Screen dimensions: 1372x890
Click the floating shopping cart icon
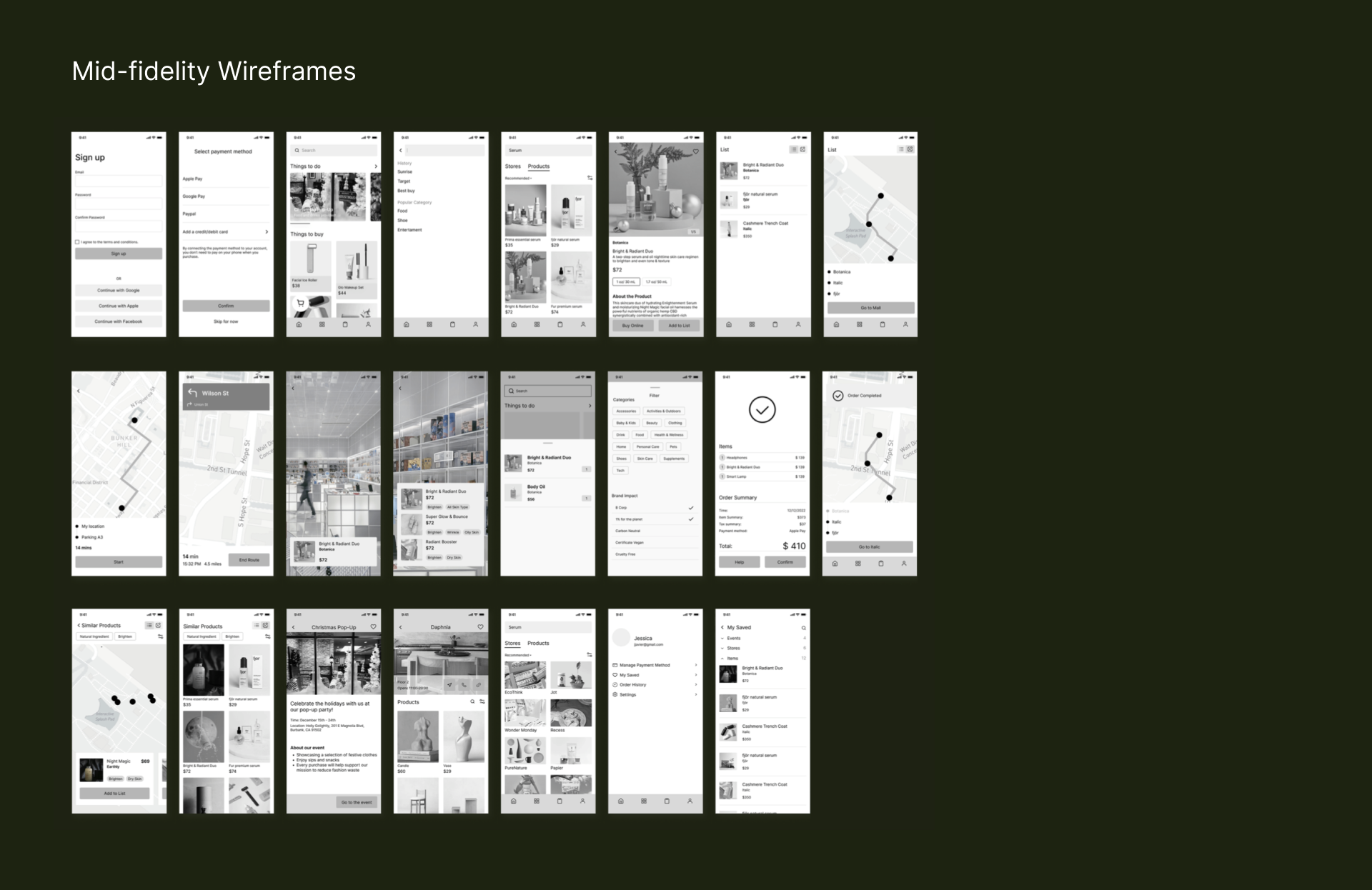coord(300,304)
